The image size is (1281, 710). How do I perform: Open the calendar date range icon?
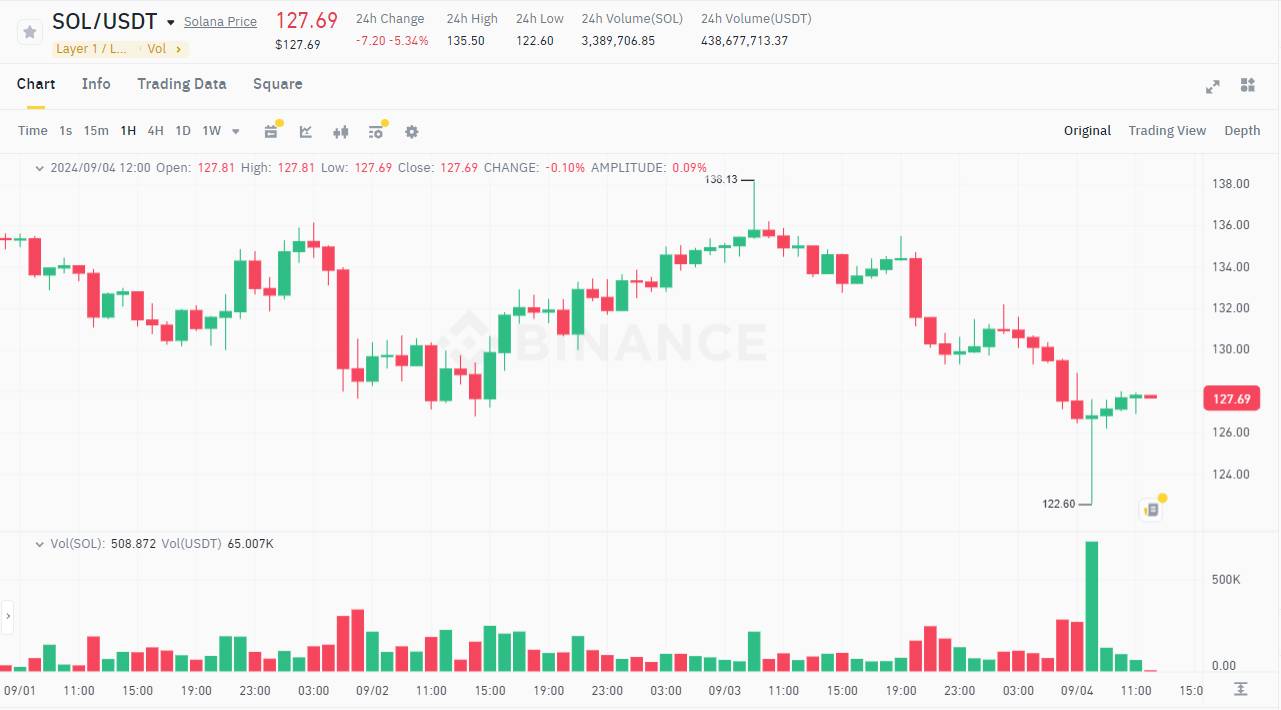(271, 131)
